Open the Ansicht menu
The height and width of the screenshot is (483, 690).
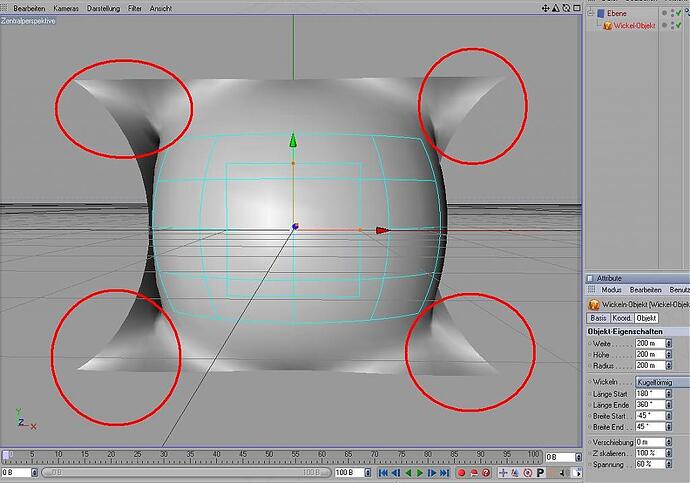(x=161, y=8)
